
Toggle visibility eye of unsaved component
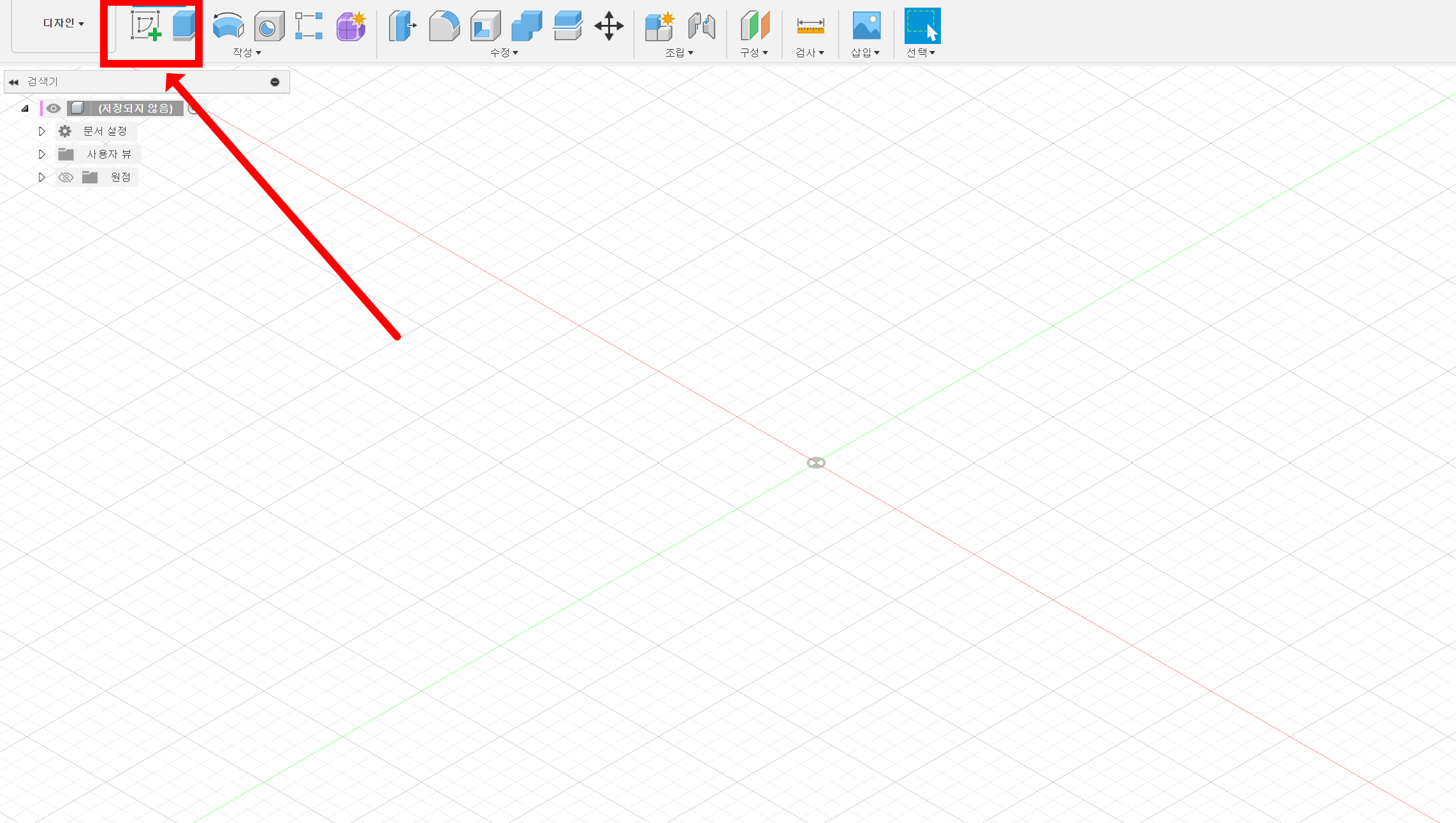click(54, 108)
